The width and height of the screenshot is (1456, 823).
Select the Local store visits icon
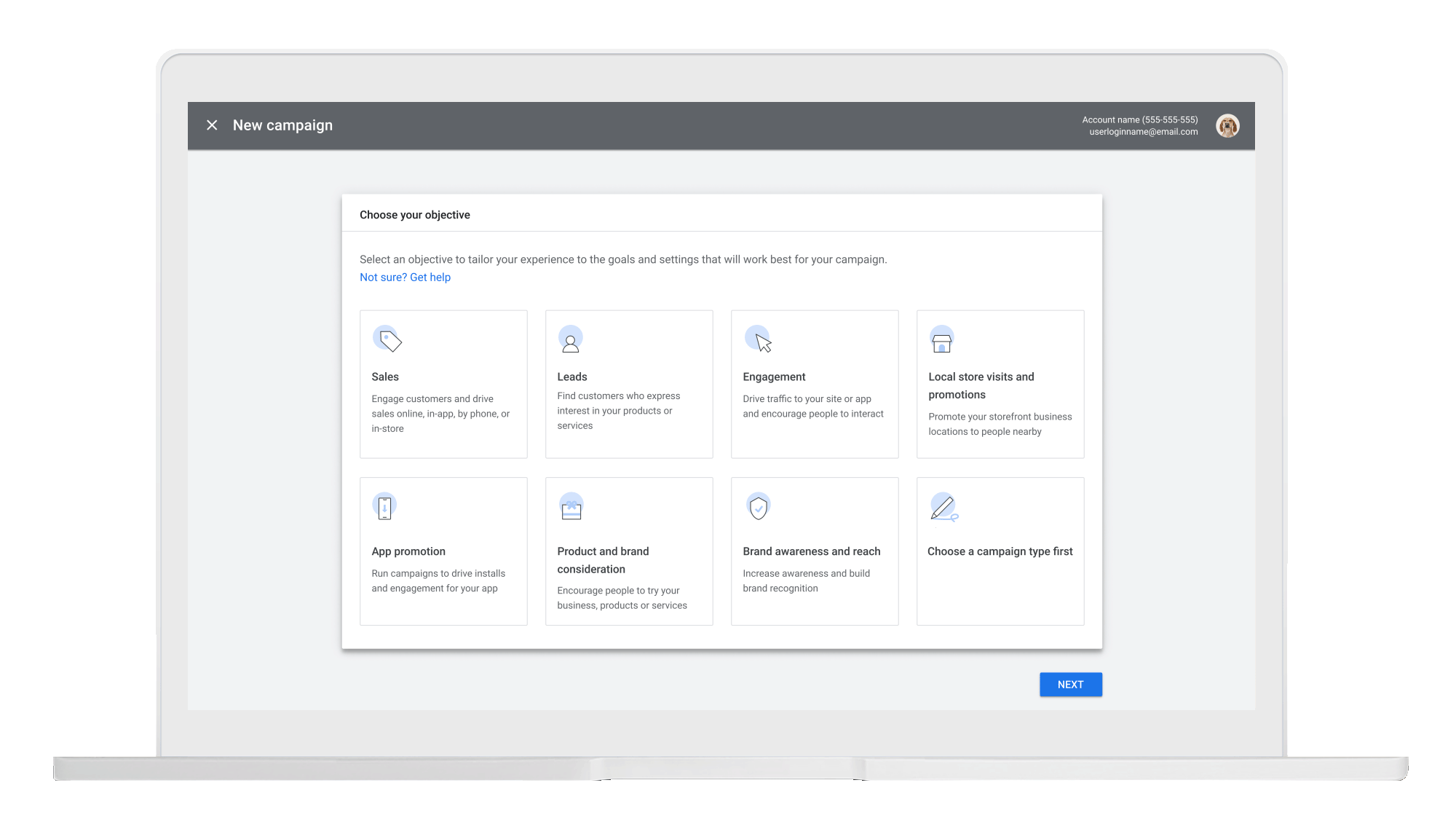point(942,340)
